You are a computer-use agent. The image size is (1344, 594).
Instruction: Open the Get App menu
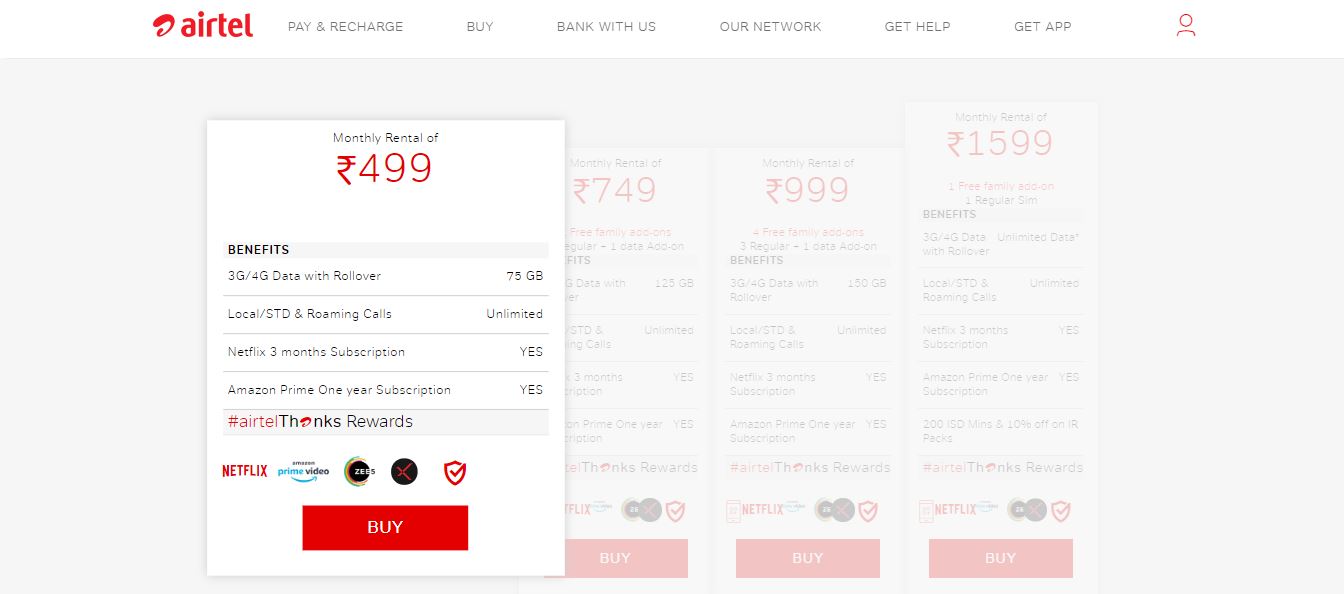[1042, 27]
